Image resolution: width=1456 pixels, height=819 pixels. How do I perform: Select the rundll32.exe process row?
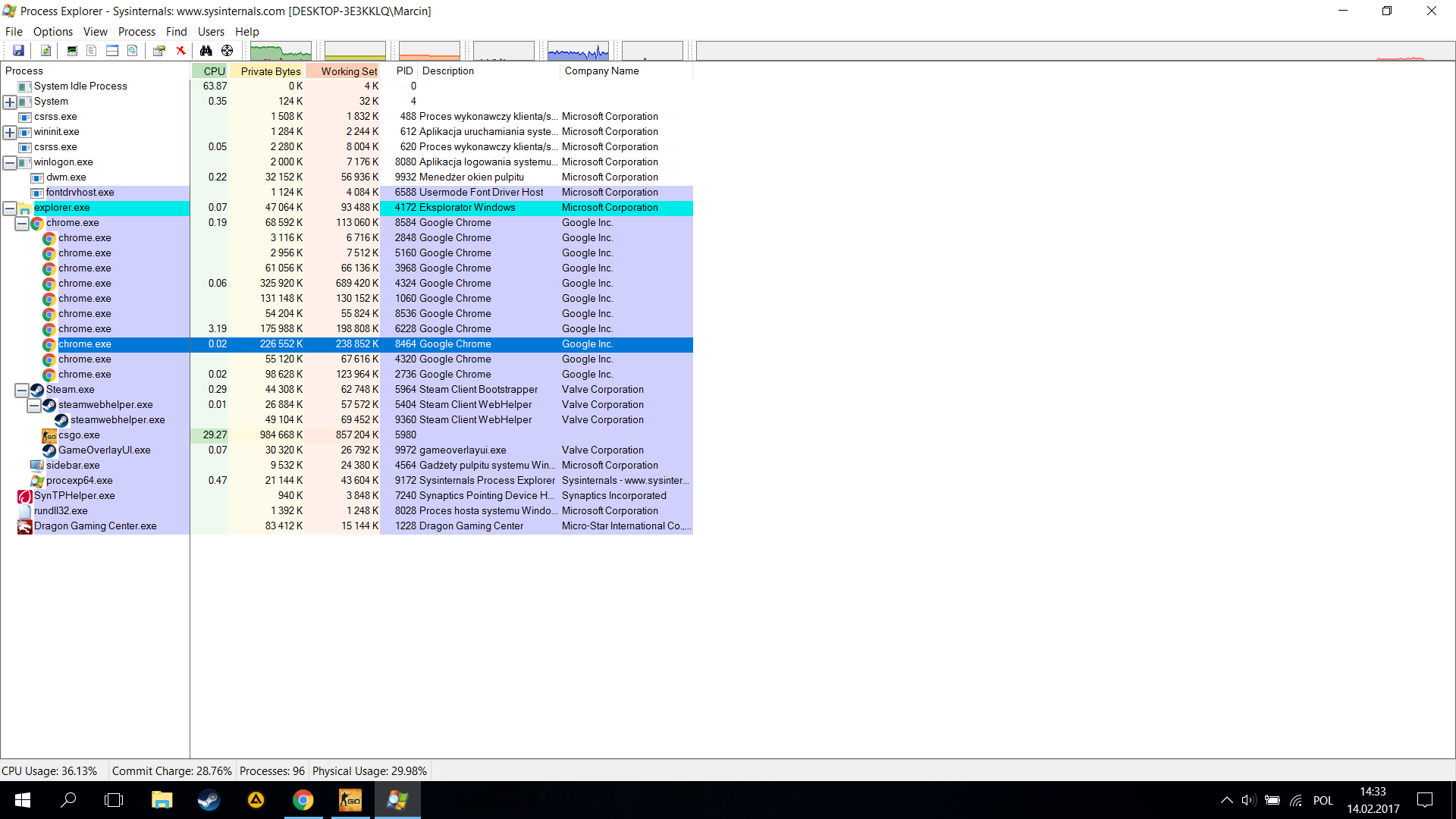(x=347, y=511)
